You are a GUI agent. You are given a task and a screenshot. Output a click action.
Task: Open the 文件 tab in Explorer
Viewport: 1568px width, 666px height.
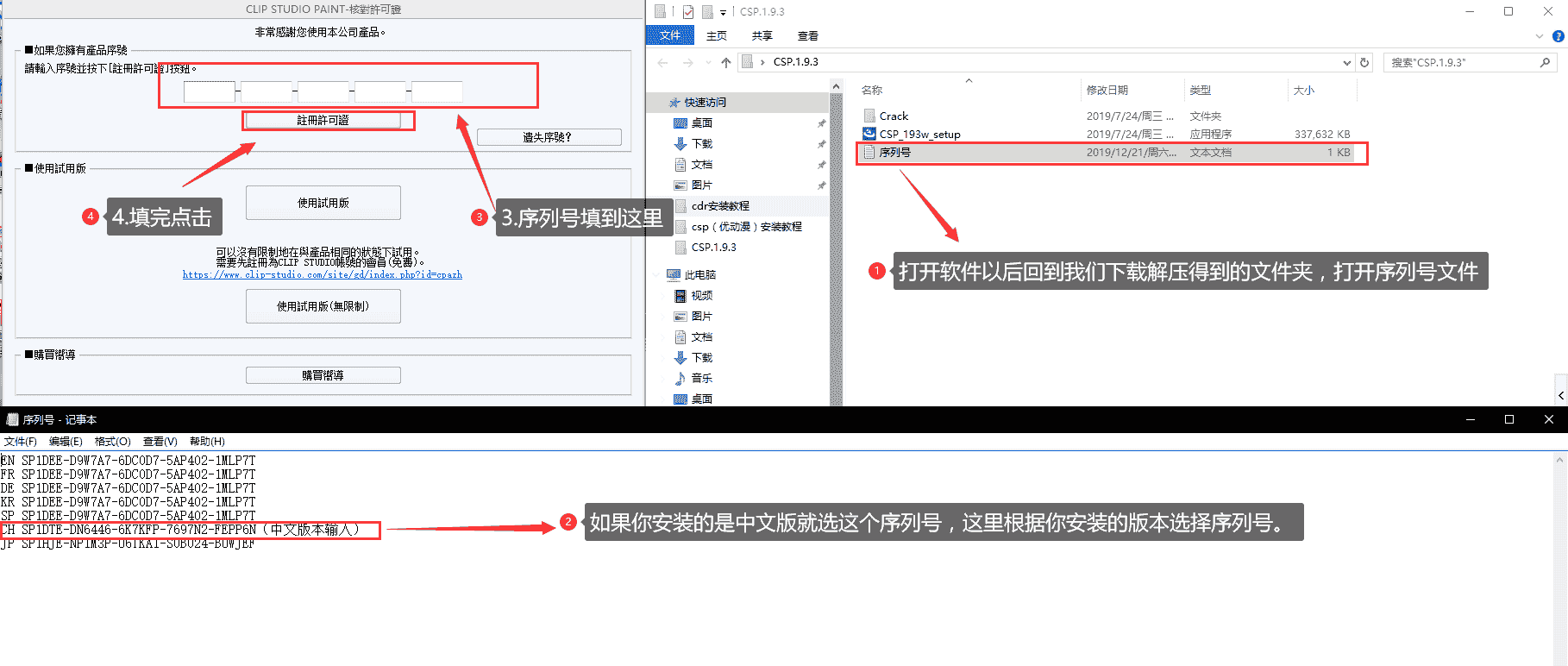(x=670, y=35)
